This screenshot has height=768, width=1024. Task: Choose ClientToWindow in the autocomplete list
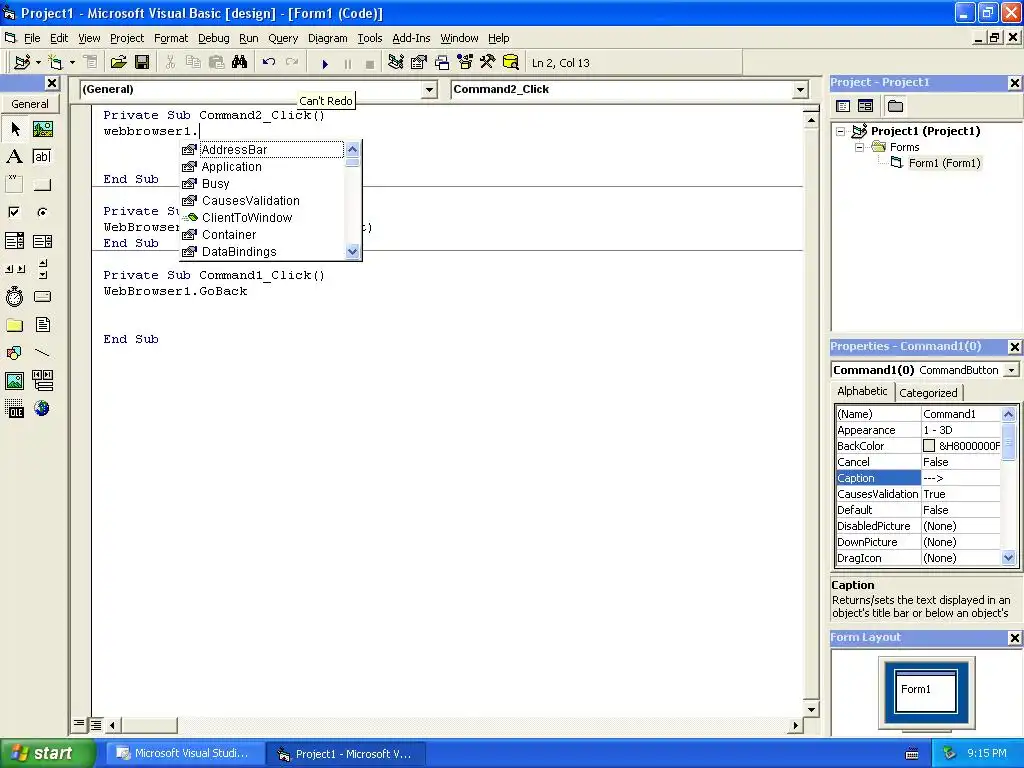click(x=247, y=217)
